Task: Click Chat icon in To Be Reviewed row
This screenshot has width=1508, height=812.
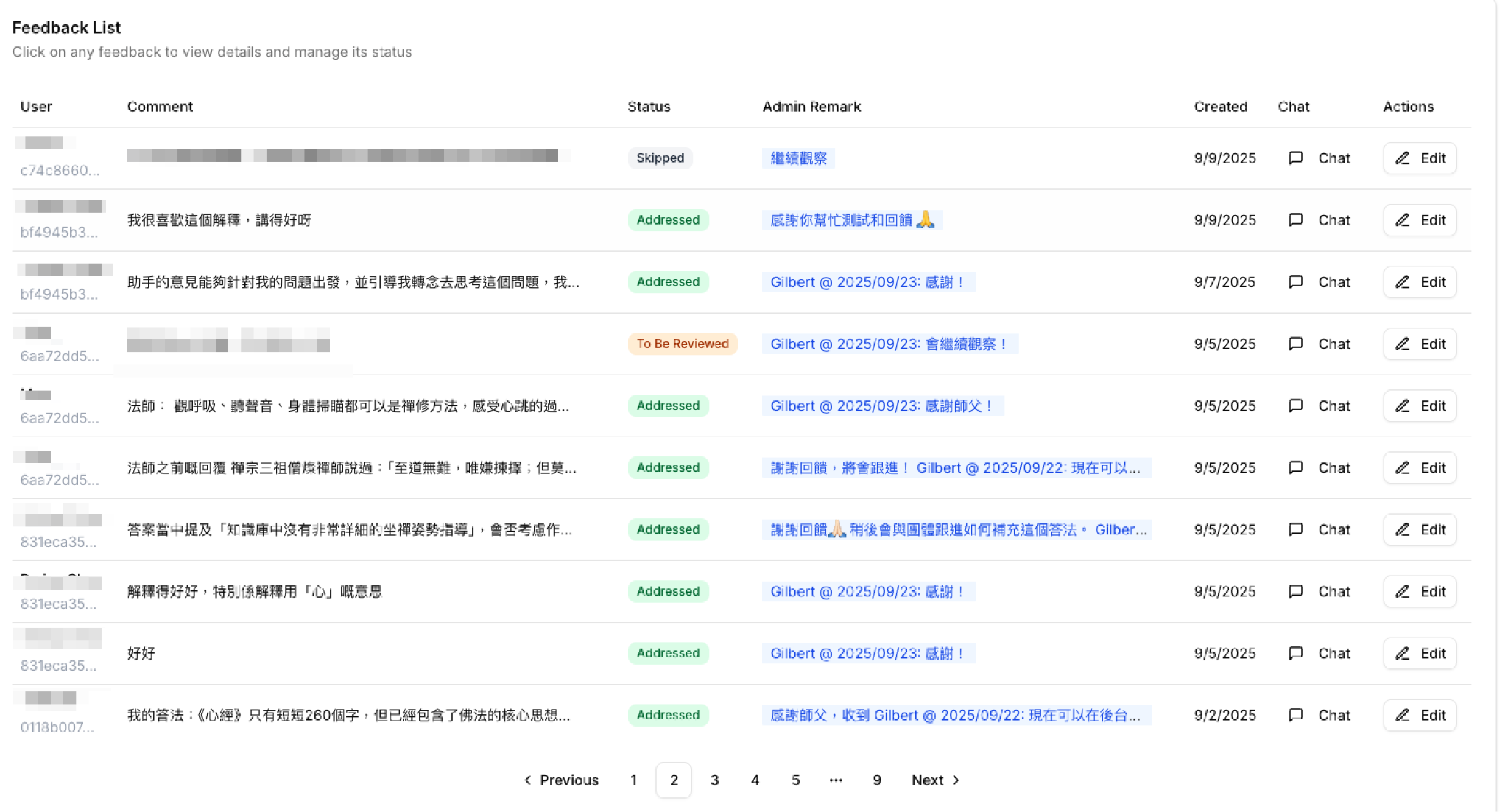Action: (1295, 344)
